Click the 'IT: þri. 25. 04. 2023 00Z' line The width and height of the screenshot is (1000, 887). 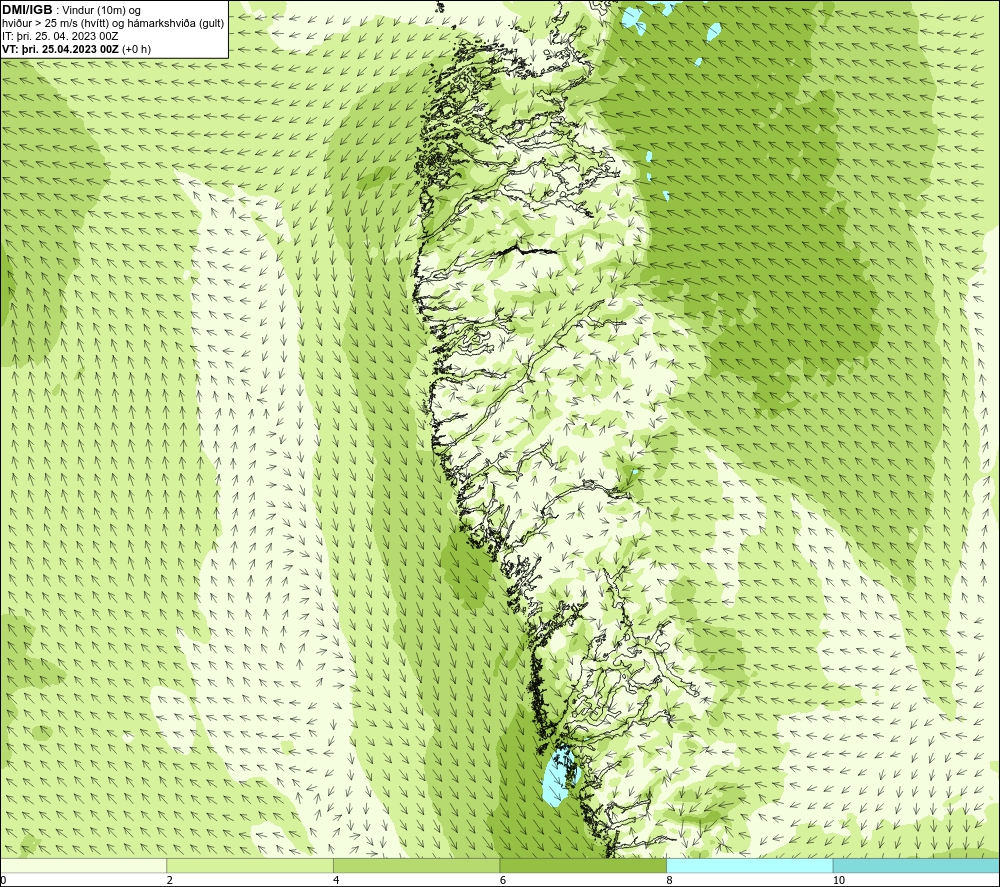[60, 36]
